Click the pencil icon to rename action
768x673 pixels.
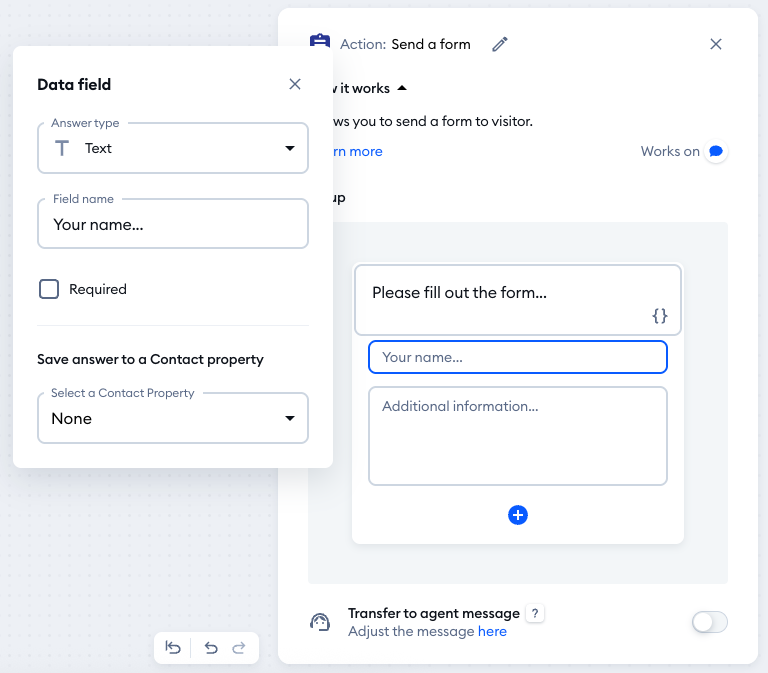500,44
